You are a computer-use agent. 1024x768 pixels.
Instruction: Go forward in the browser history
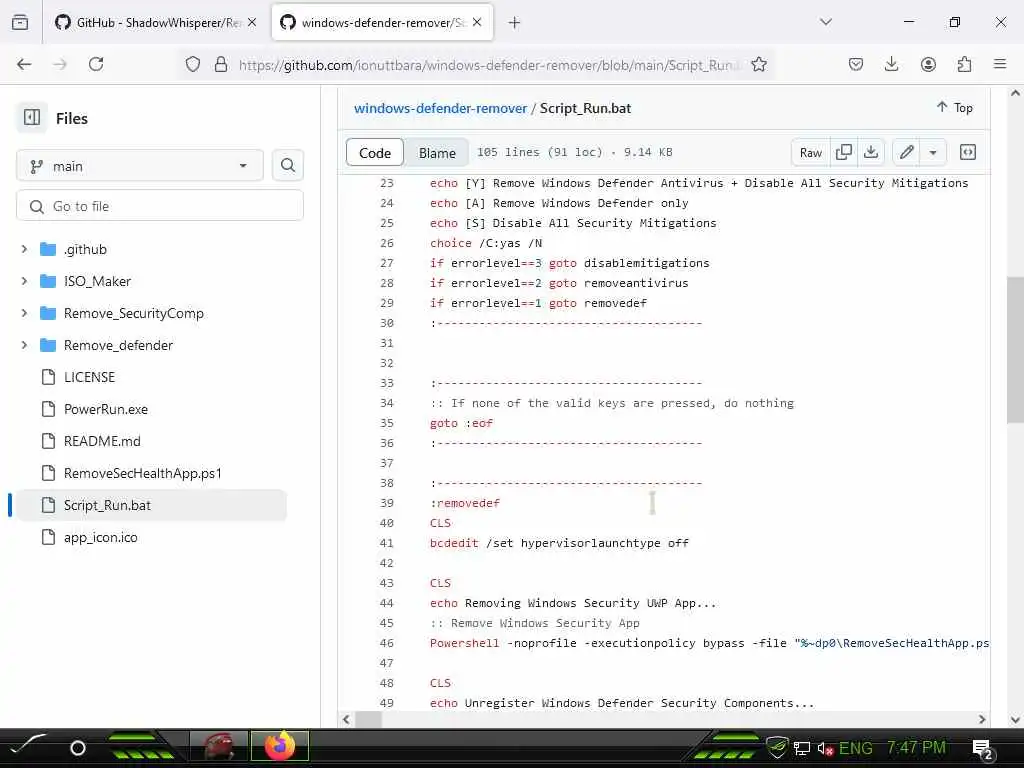coord(60,64)
